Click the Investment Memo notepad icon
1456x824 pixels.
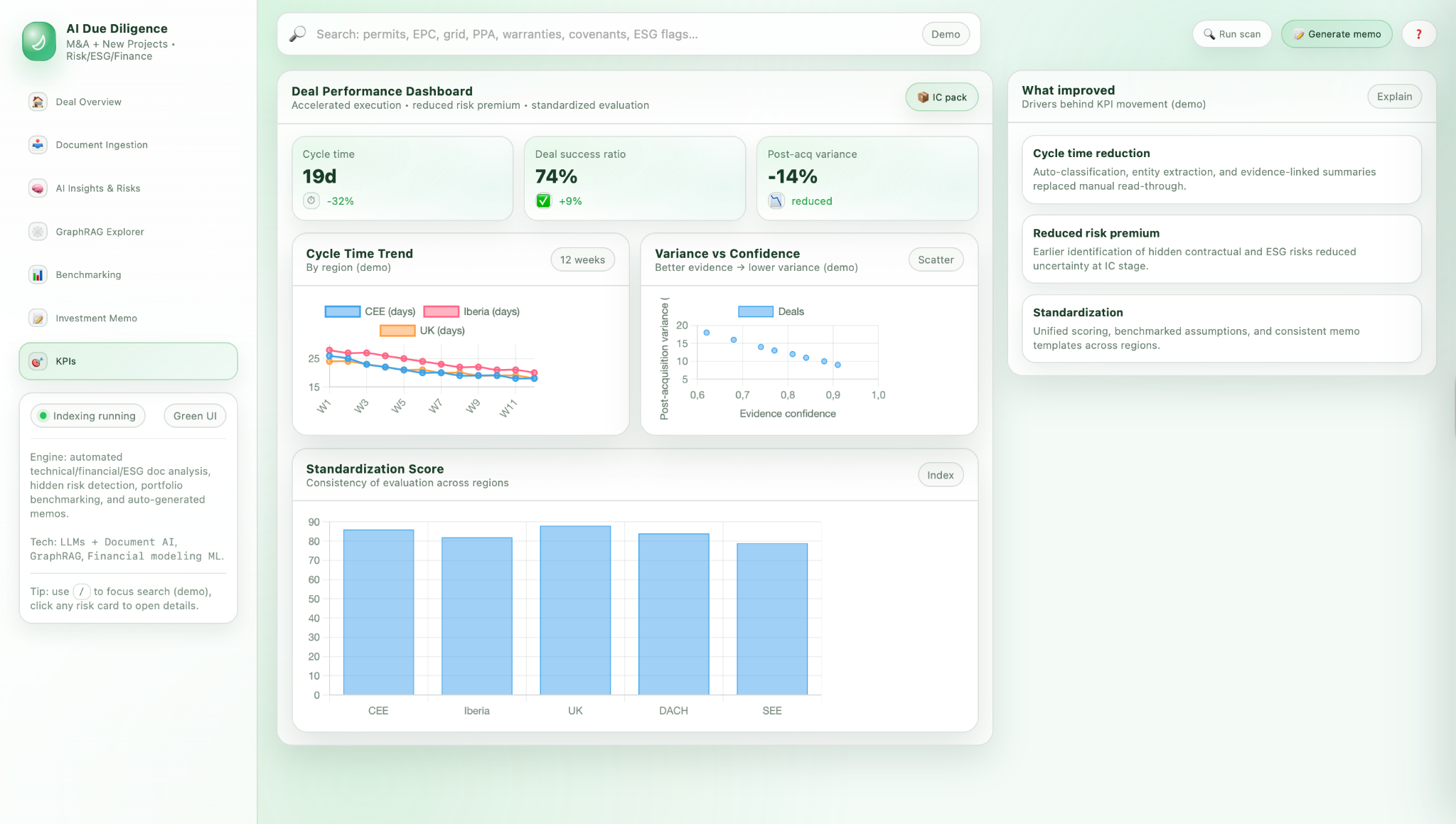point(38,319)
